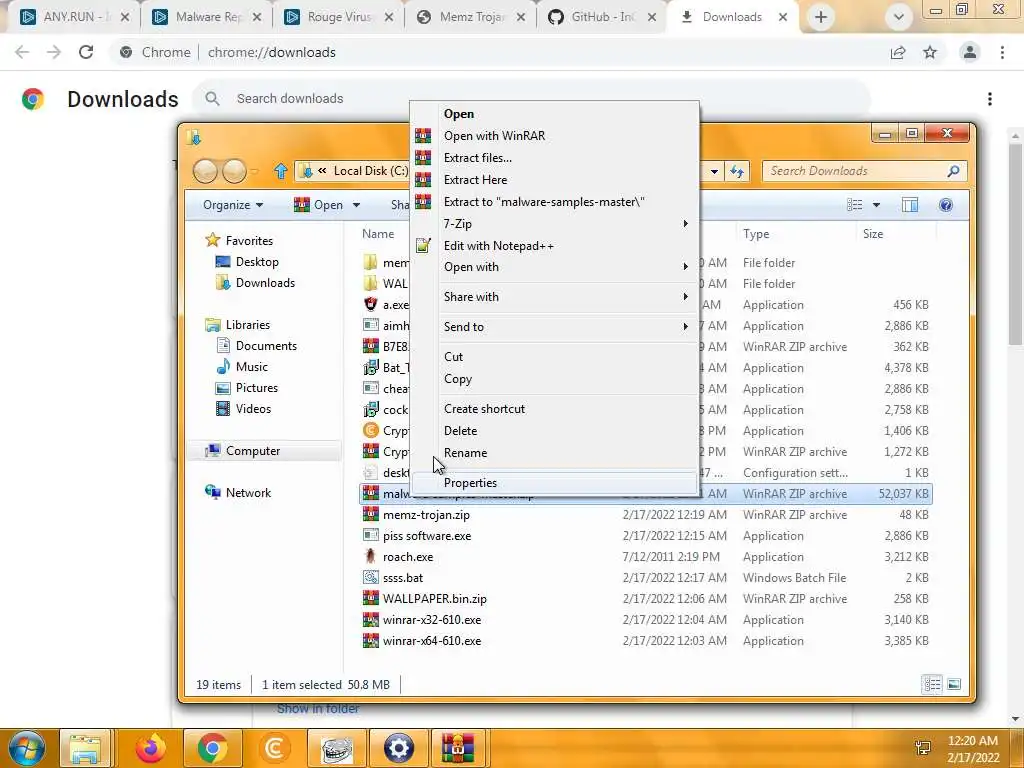The height and width of the screenshot is (768, 1024).
Task: Select WALLPAPER.bin.zip archive icon
Action: pyautogui.click(x=370, y=599)
